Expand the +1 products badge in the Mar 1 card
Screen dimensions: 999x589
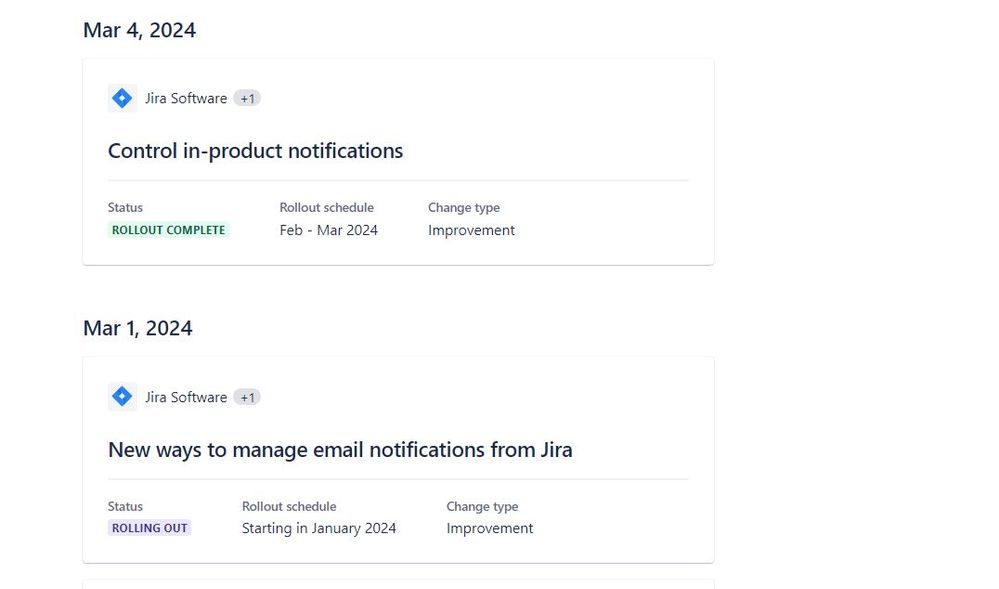pos(247,397)
